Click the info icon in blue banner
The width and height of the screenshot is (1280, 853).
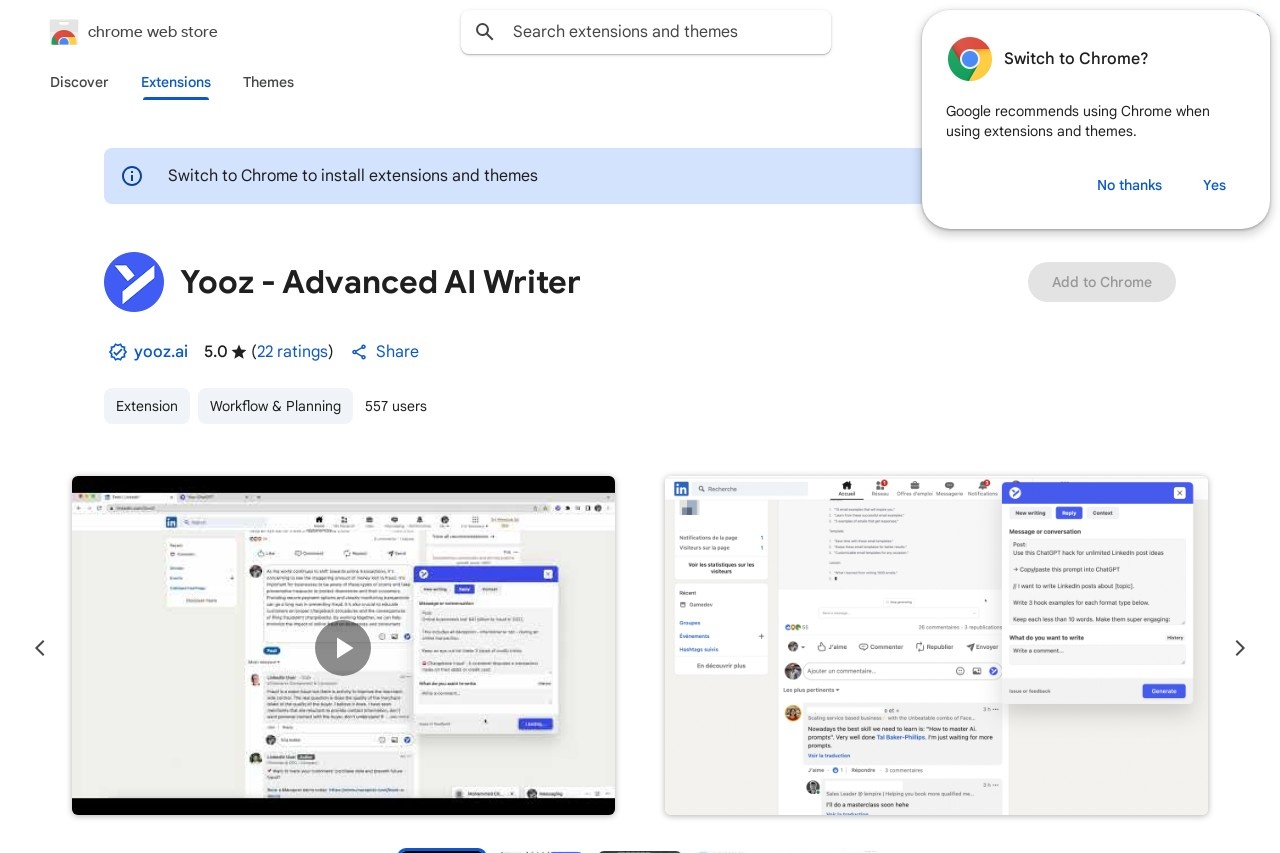[x=132, y=176]
